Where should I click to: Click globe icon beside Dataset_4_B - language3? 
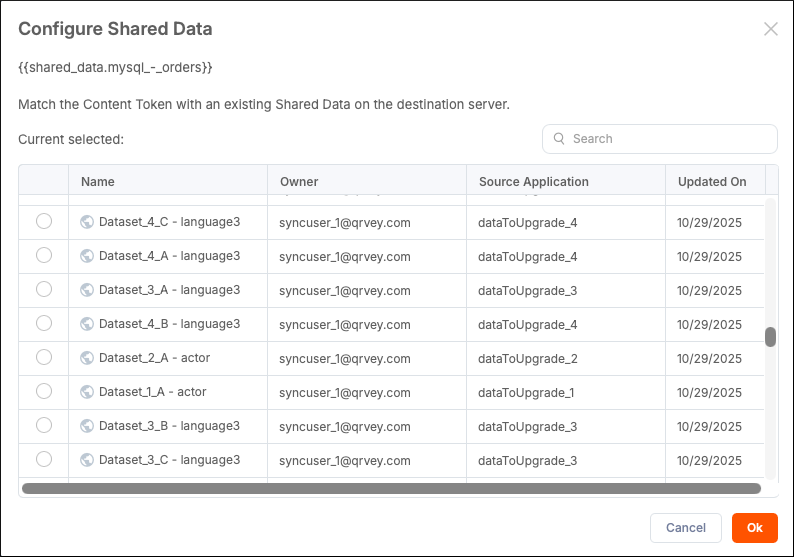(87, 324)
